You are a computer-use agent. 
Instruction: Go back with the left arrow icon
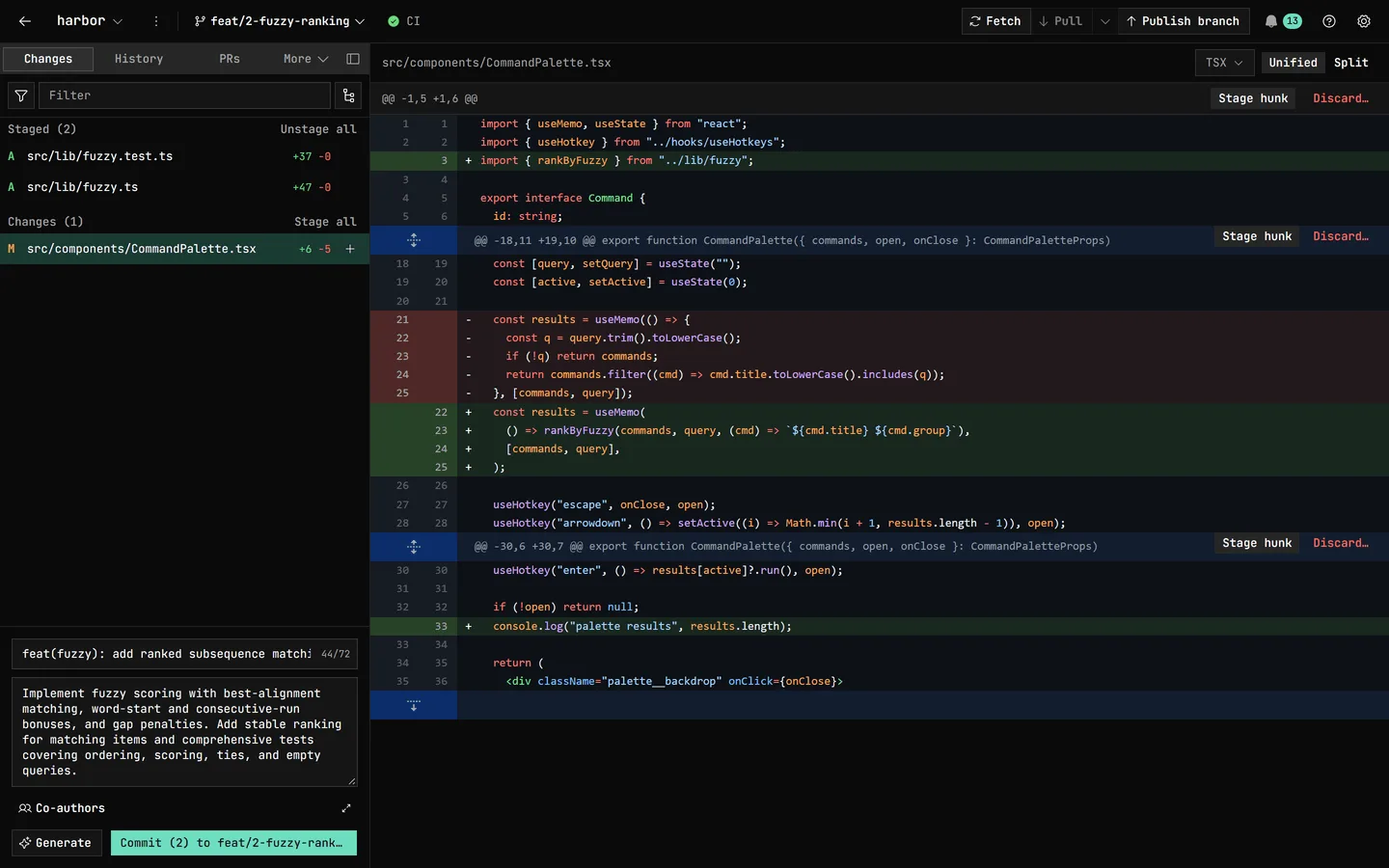point(25,21)
